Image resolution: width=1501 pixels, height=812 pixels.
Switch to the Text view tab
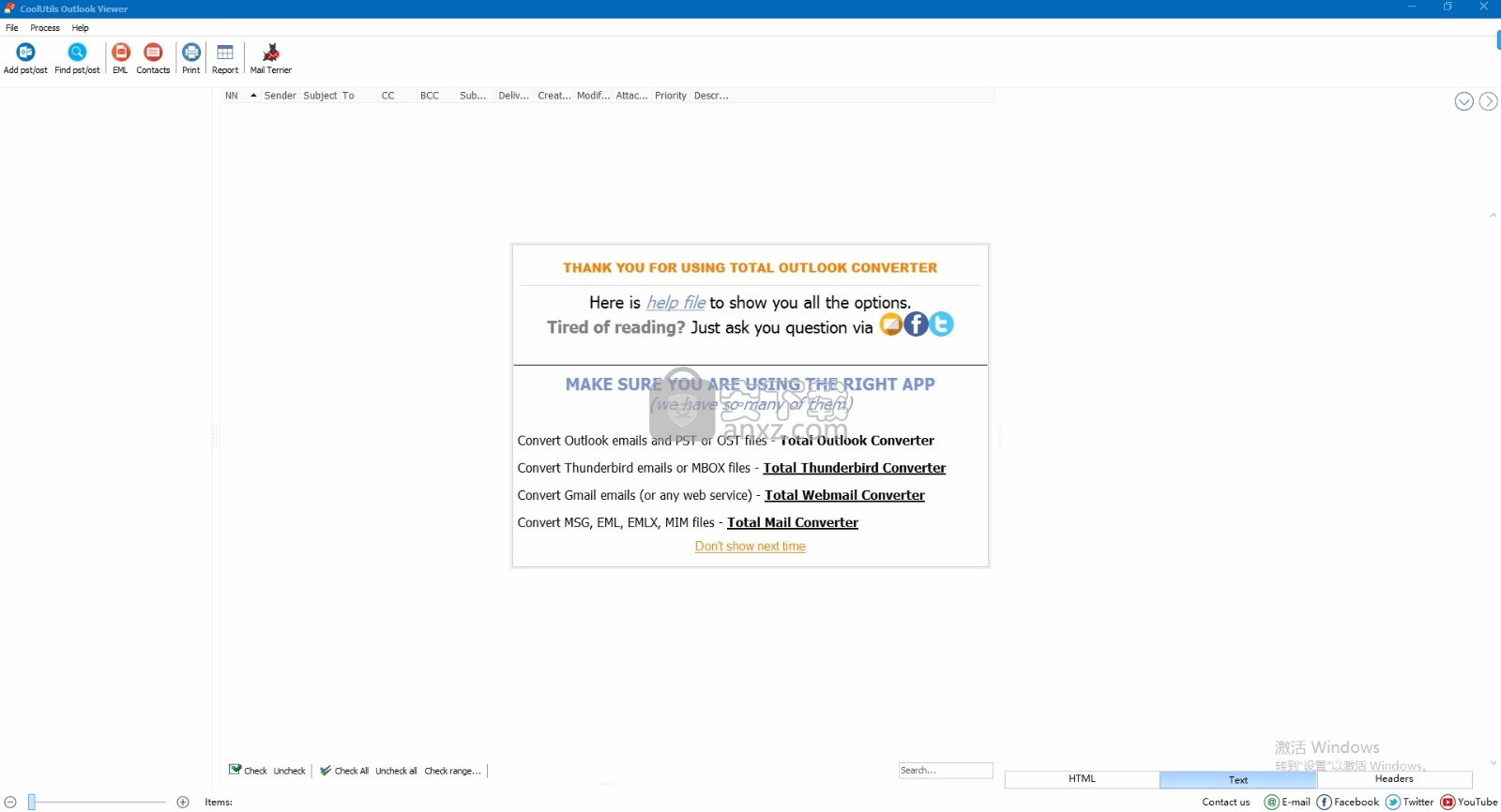(x=1238, y=779)
